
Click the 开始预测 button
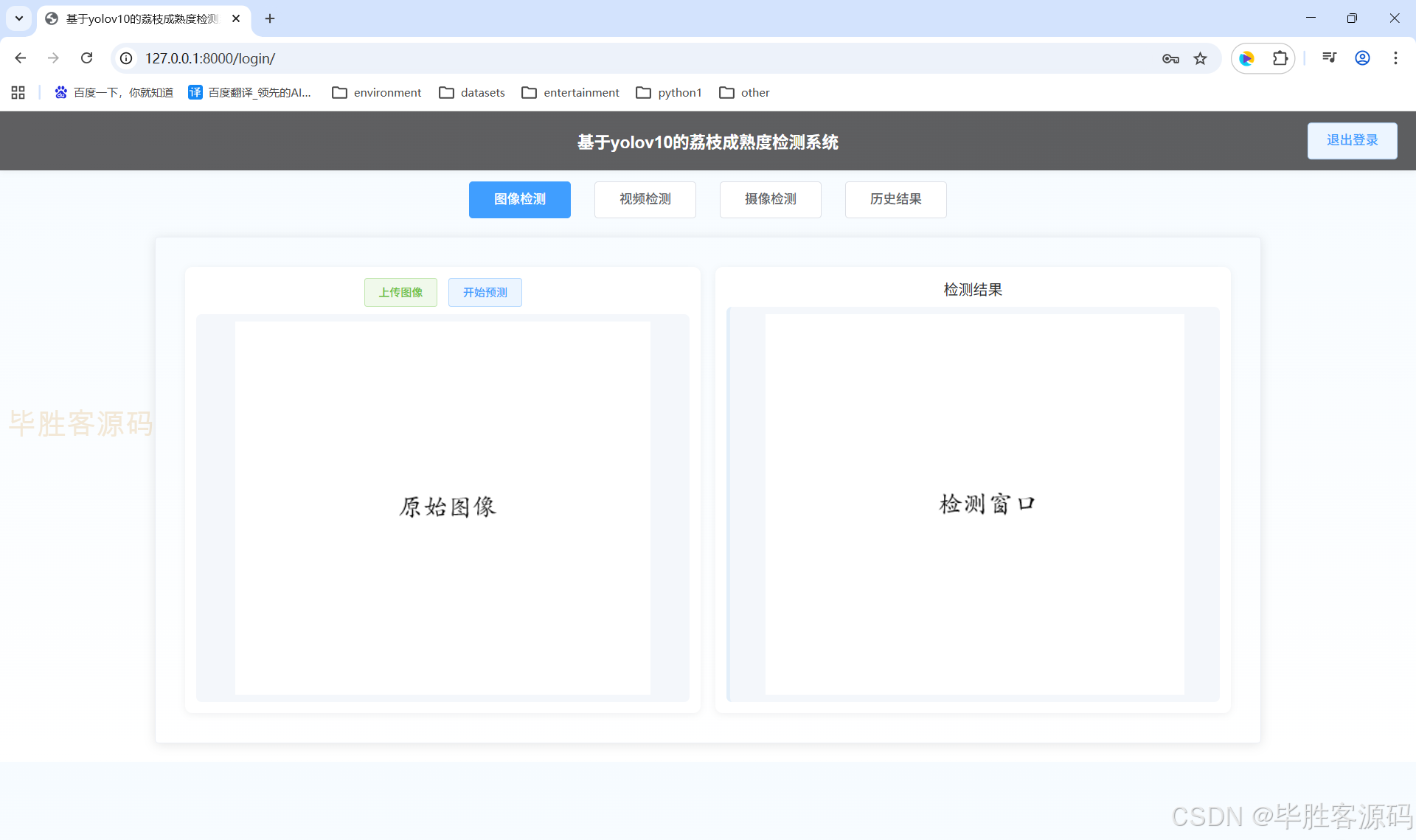pyautogui.click(x=485, y=293)
